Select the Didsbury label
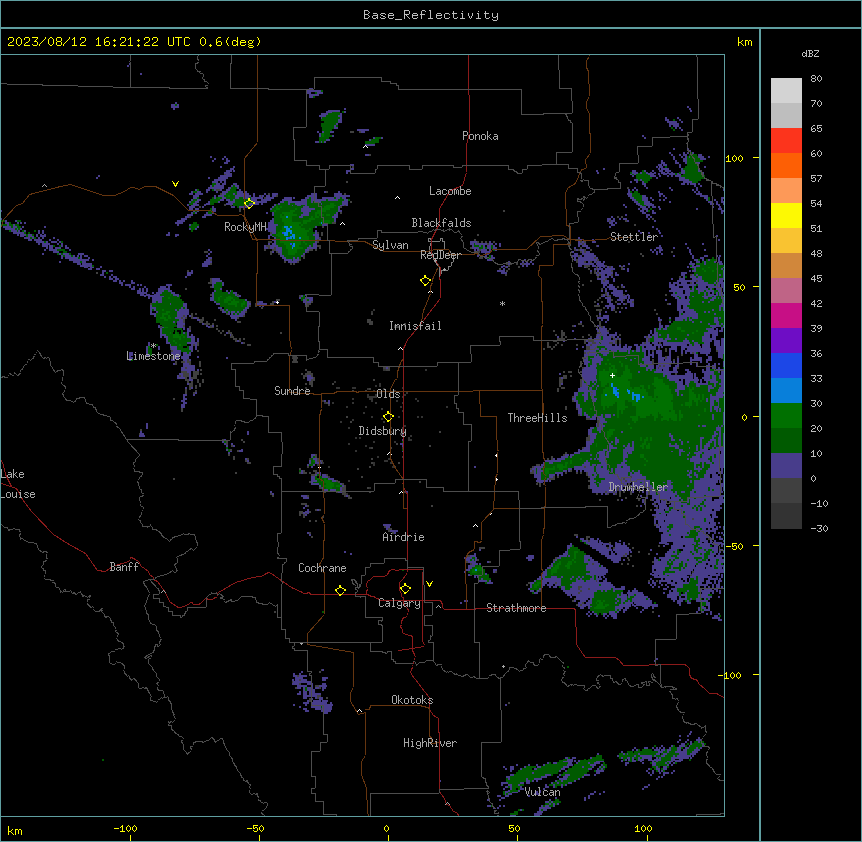 [383, 431]
